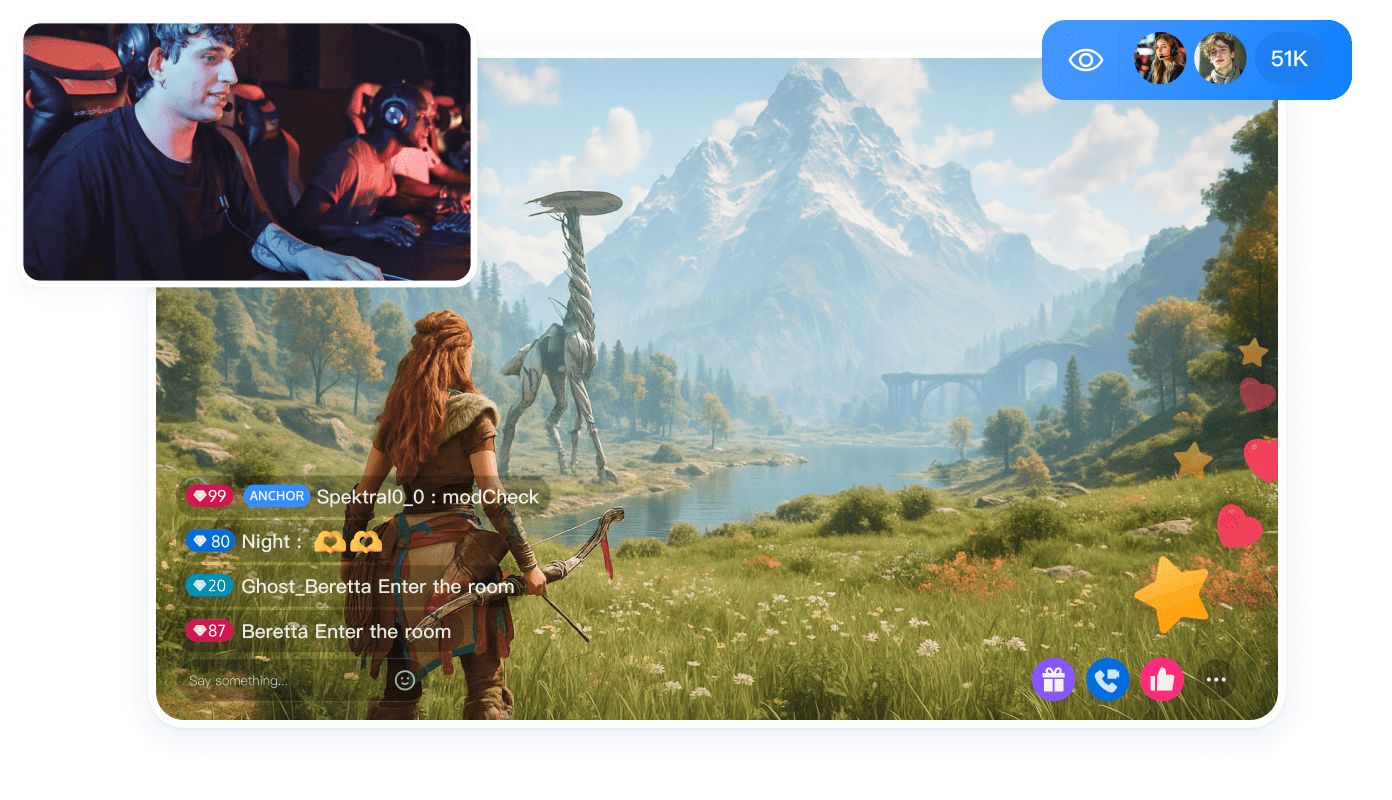Click the blue level 80 badge
This screenshot has height=800, width=1392.
tap(210, 541)
